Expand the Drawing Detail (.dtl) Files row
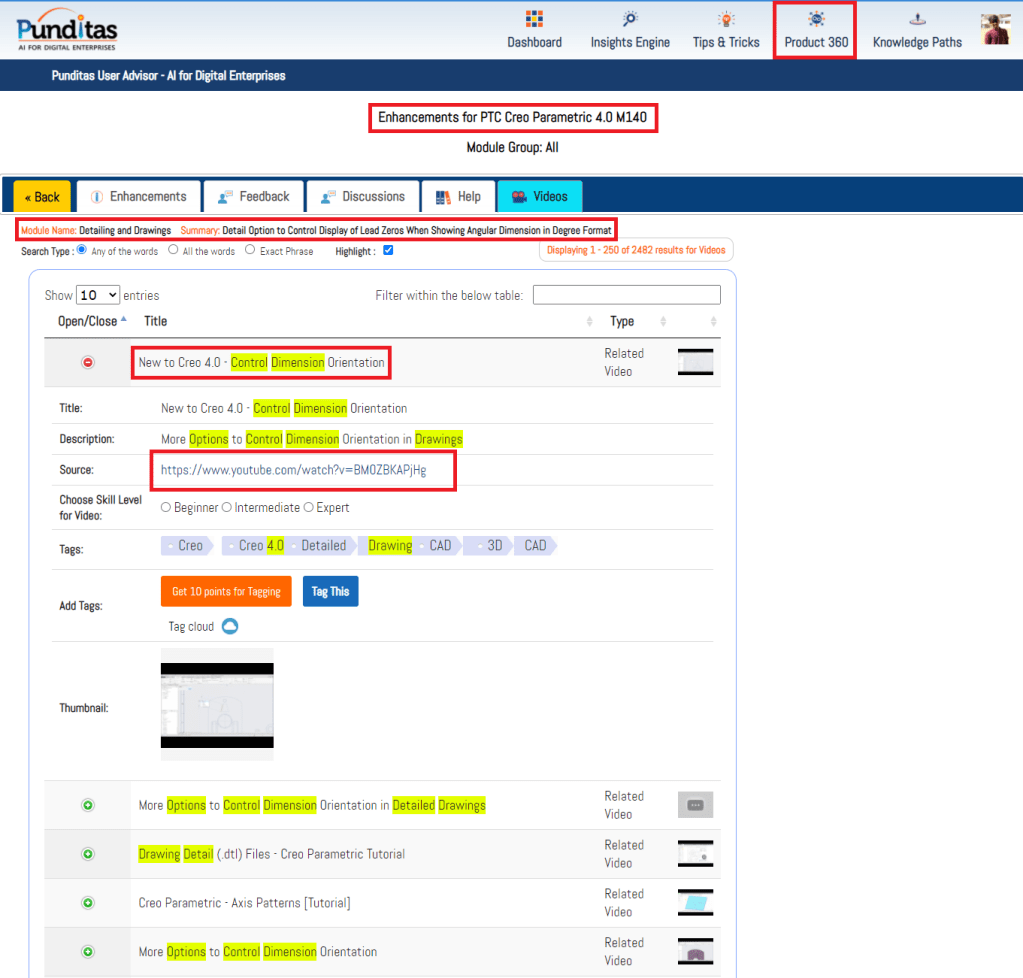 pyautogui.click(x=87, y=854)
